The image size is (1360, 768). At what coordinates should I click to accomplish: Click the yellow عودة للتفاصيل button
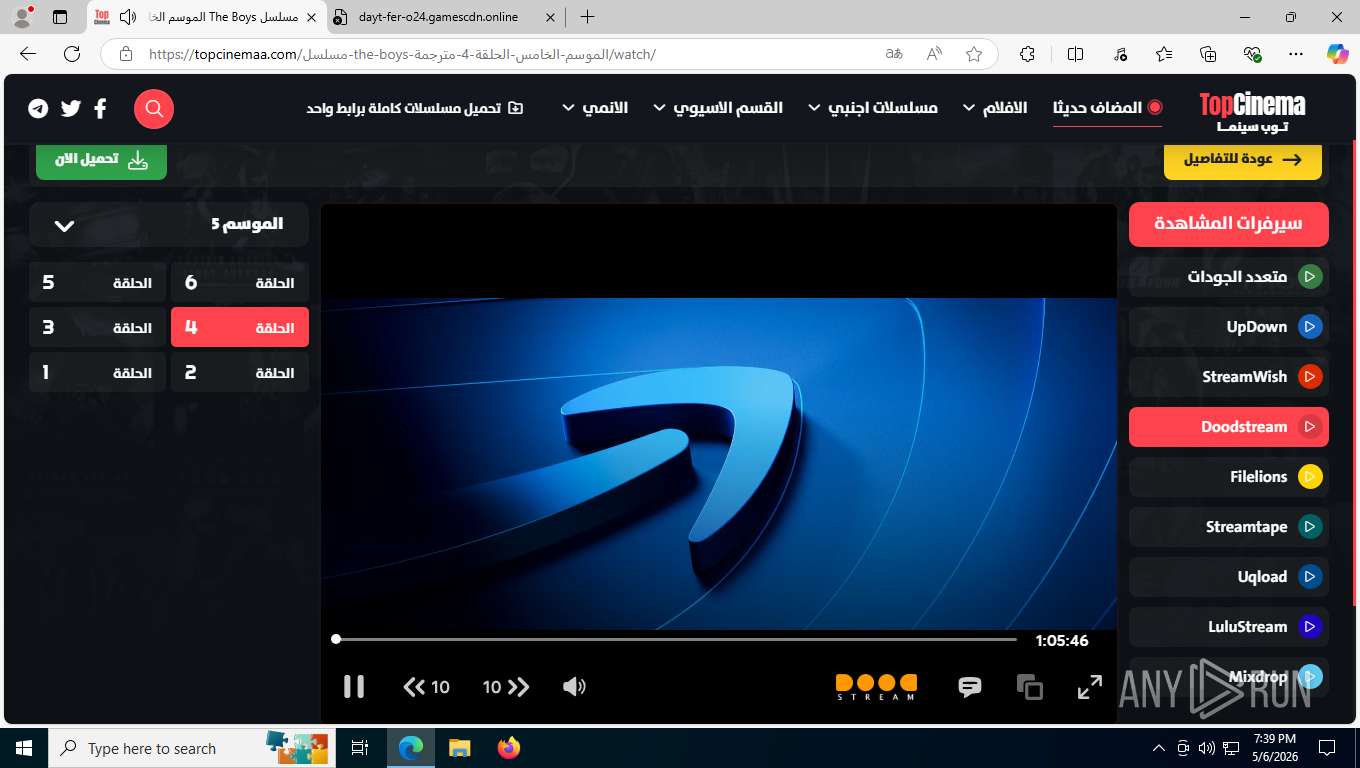[1243, 160]
